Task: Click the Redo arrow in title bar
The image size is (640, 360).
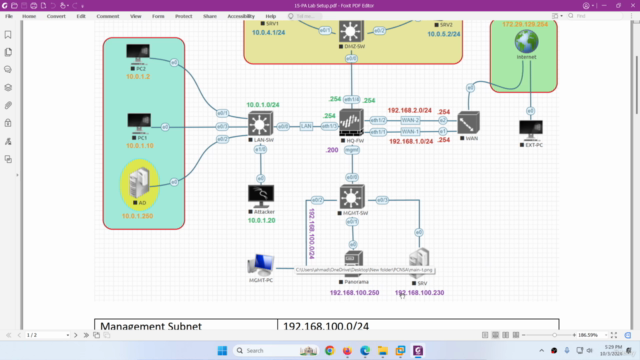Action: (75, 6)
